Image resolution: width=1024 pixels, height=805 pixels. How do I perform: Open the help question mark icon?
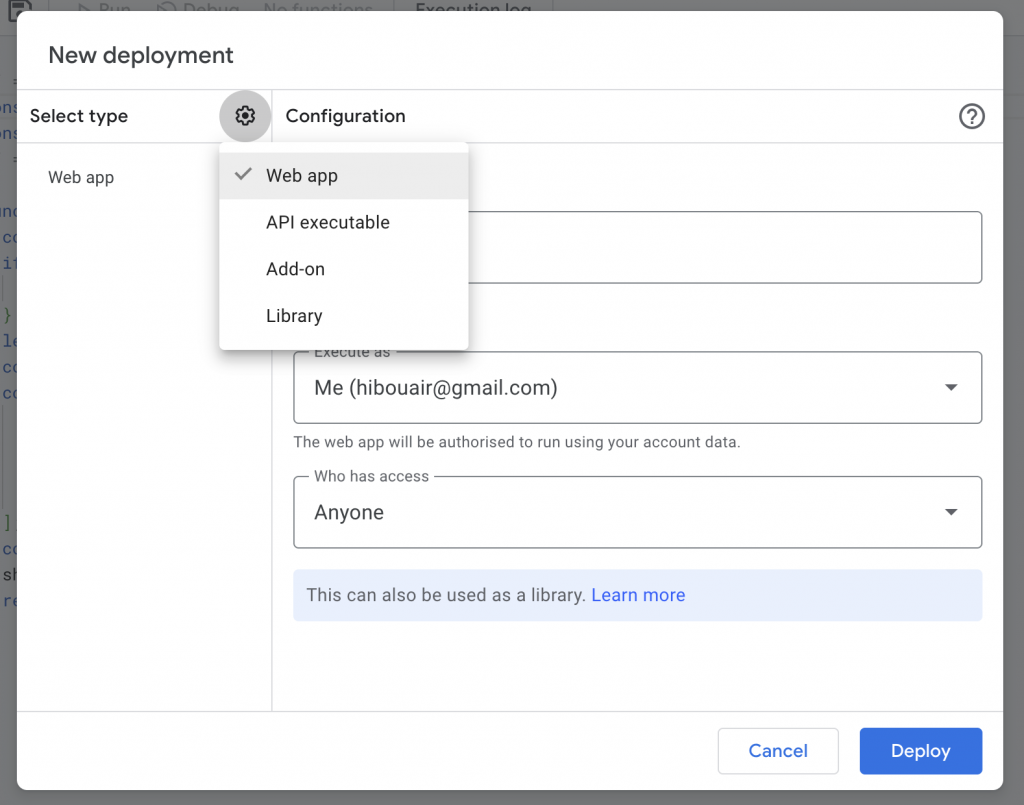pos(971,117)
